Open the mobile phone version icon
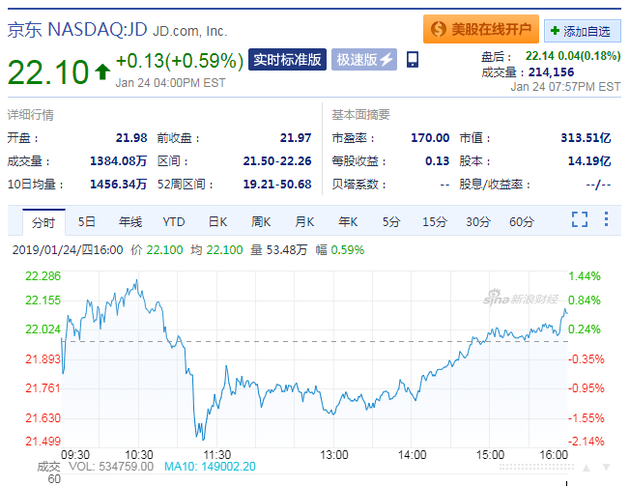The image size is (630, 486). [x=412, y=59]
